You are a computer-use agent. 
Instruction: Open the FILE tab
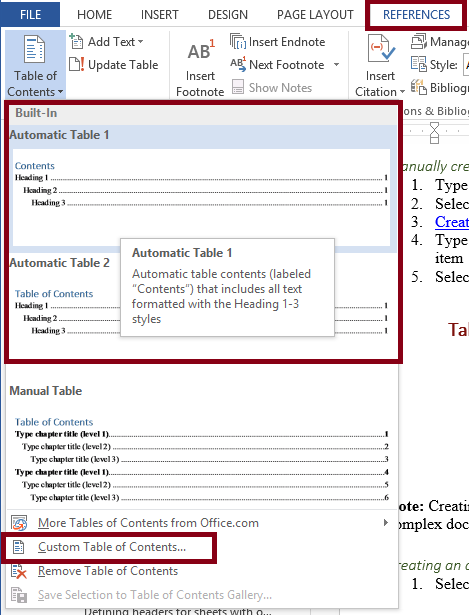(x=30, y=15)
